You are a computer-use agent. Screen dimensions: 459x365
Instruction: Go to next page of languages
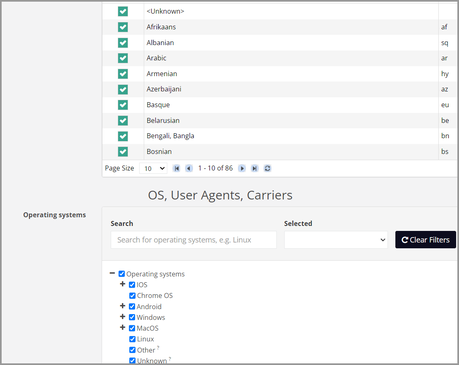(x=242, y=168)
